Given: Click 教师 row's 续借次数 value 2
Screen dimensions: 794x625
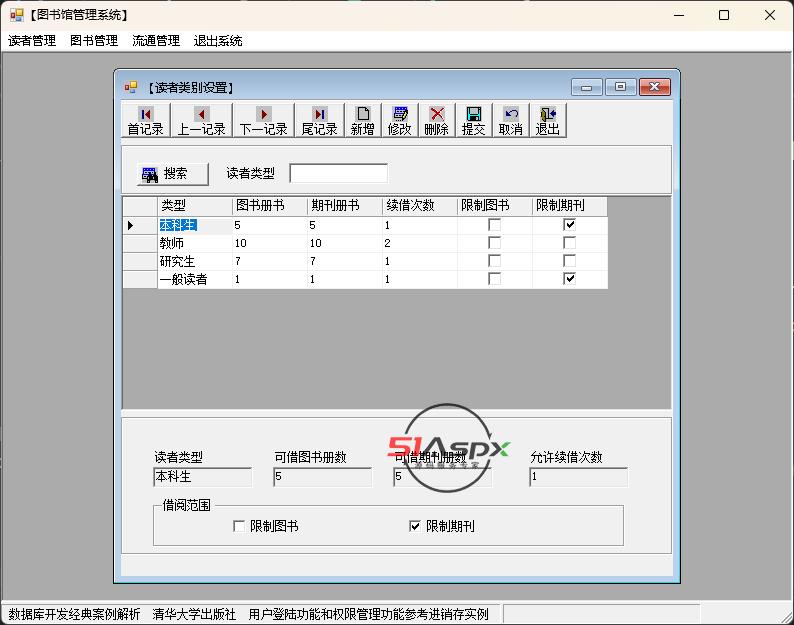Looking at the screenshot, I should point(420,244).
